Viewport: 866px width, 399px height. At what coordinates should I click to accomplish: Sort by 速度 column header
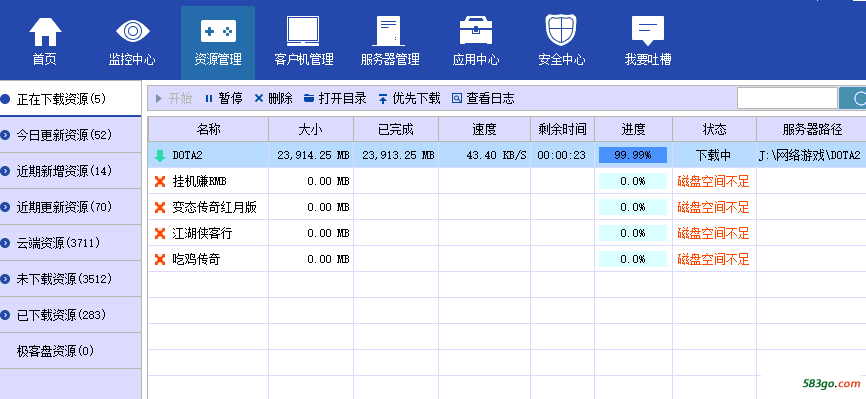(484, 129)
